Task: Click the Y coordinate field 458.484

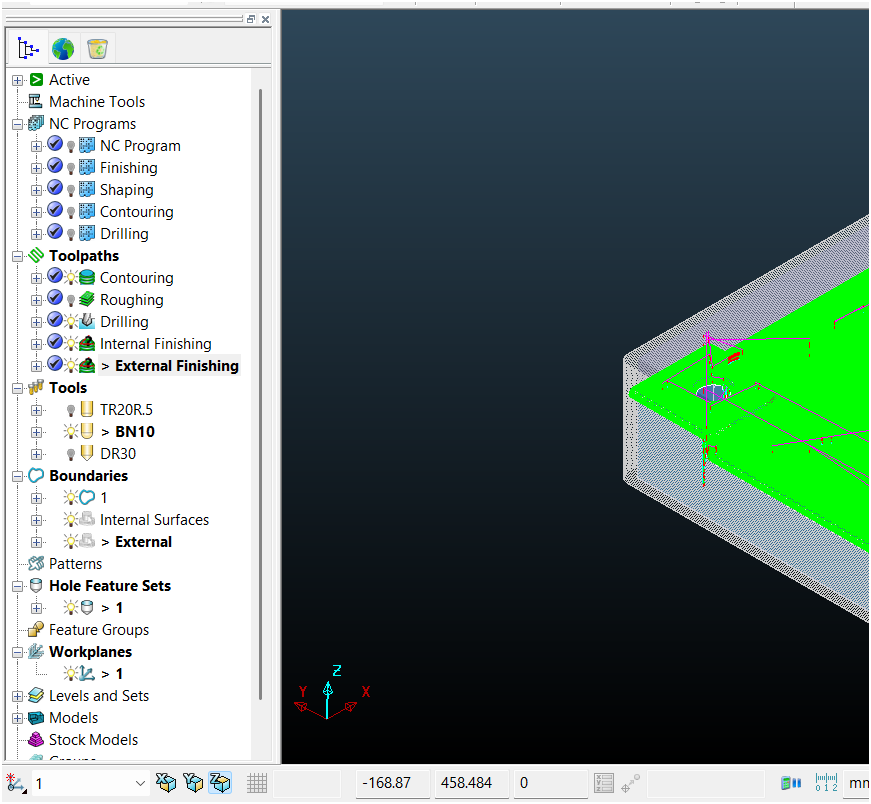Action: click(472, 783)
